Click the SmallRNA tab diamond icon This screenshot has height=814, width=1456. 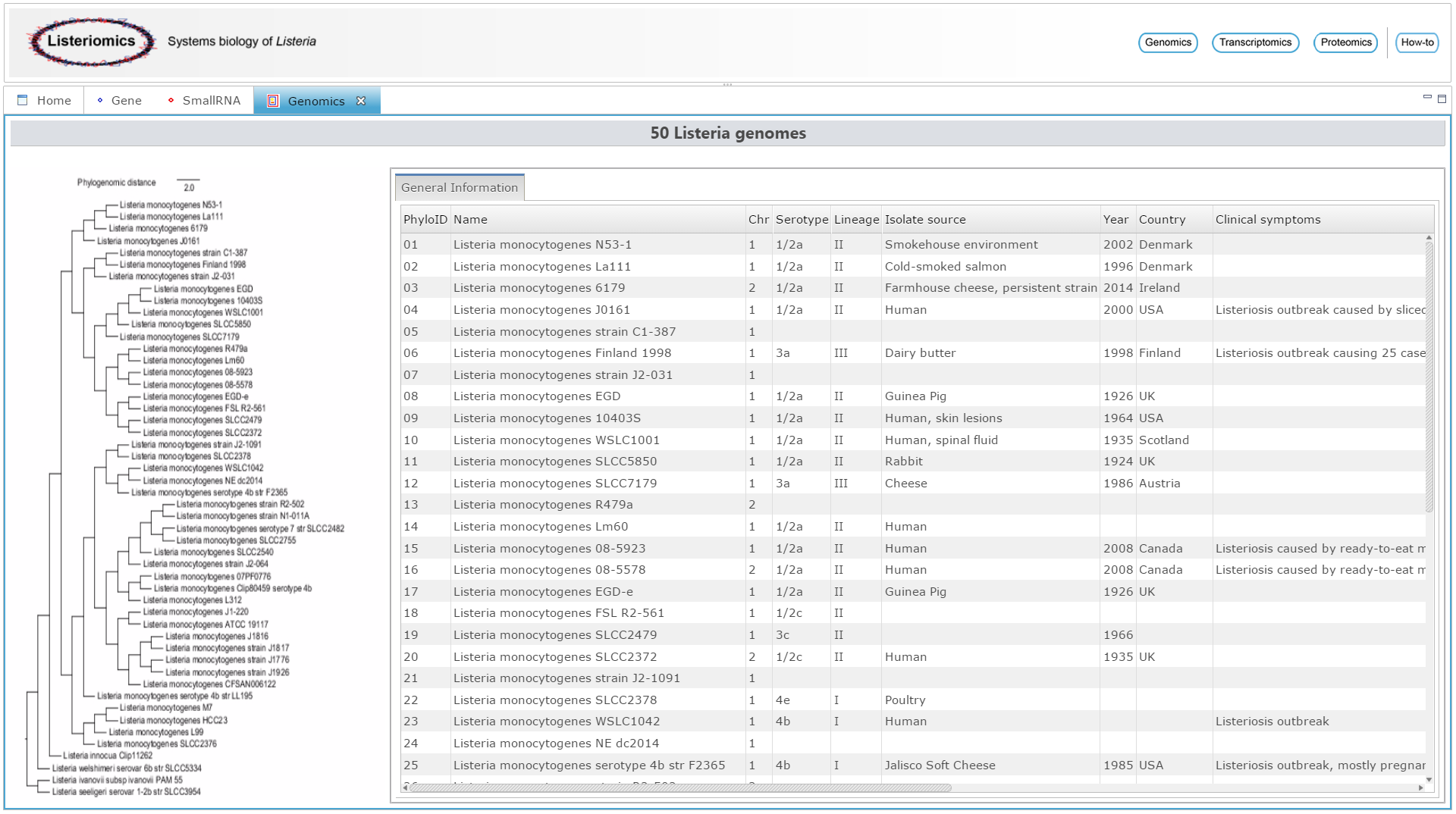[171, 100]
